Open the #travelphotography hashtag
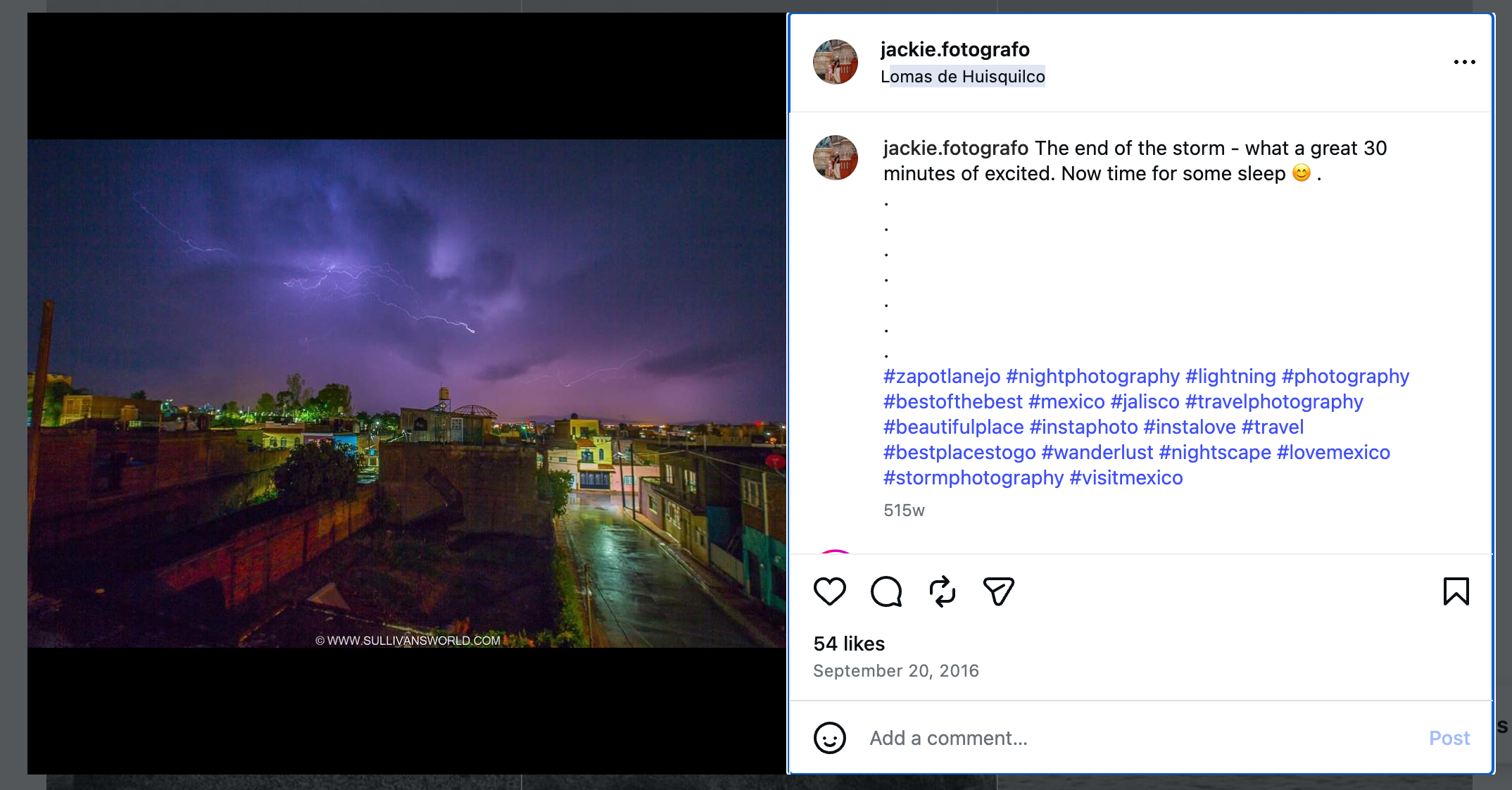 [1274, 402]
